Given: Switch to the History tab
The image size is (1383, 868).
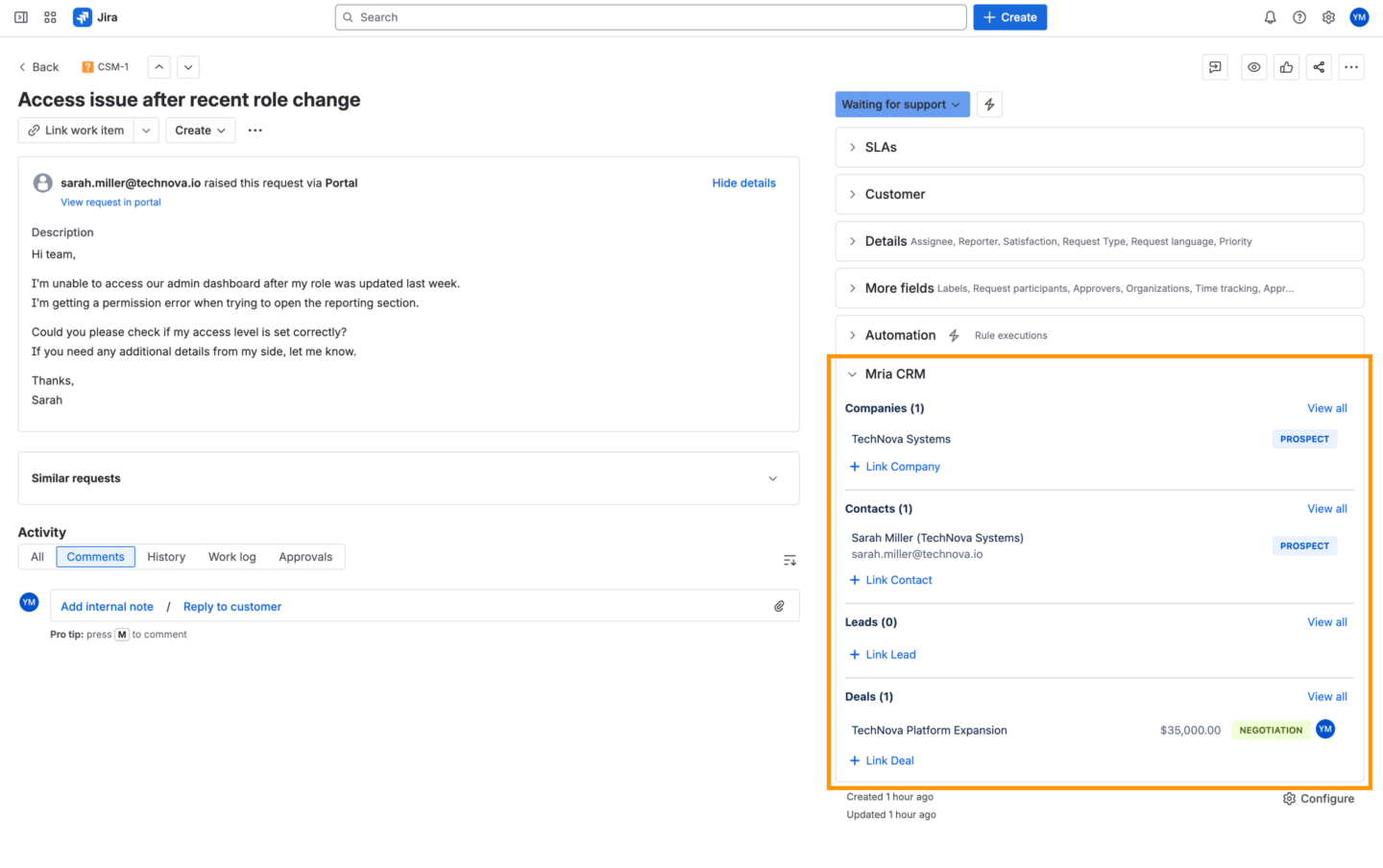Looking at the screenshot, I should point(166,557).
